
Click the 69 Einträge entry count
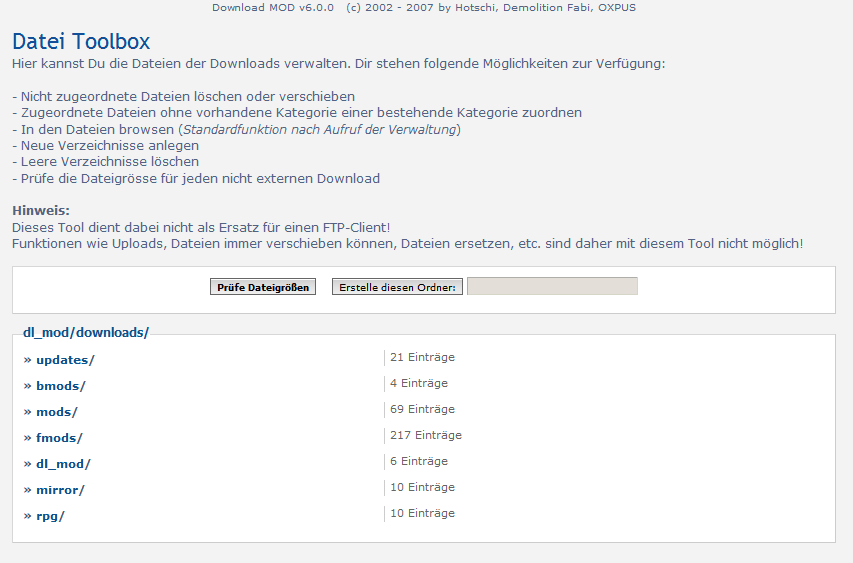pyautogui.click(x=422, y=409)
